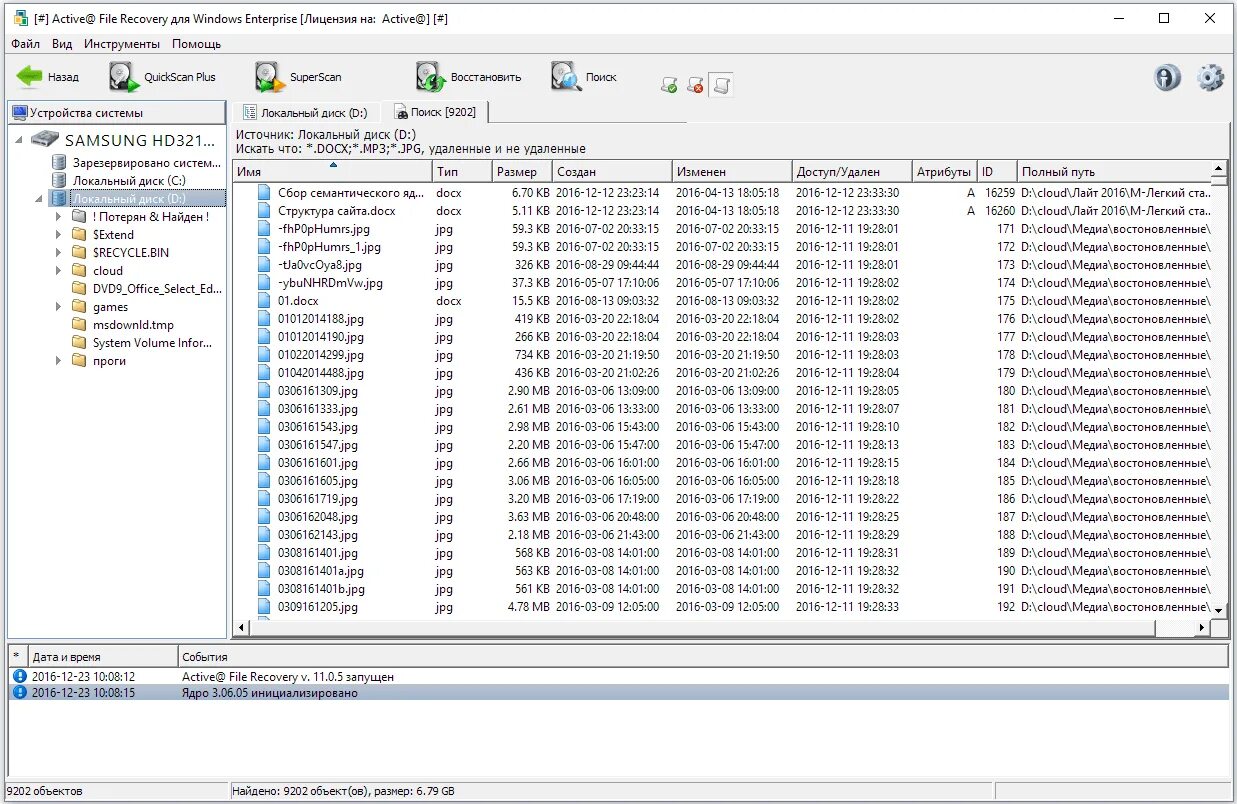Image resolution: width=1237 pixels, height=804 pixels.
Task: Click the horizontal scrollbar left arrow of file list
Action: [242, 628]
